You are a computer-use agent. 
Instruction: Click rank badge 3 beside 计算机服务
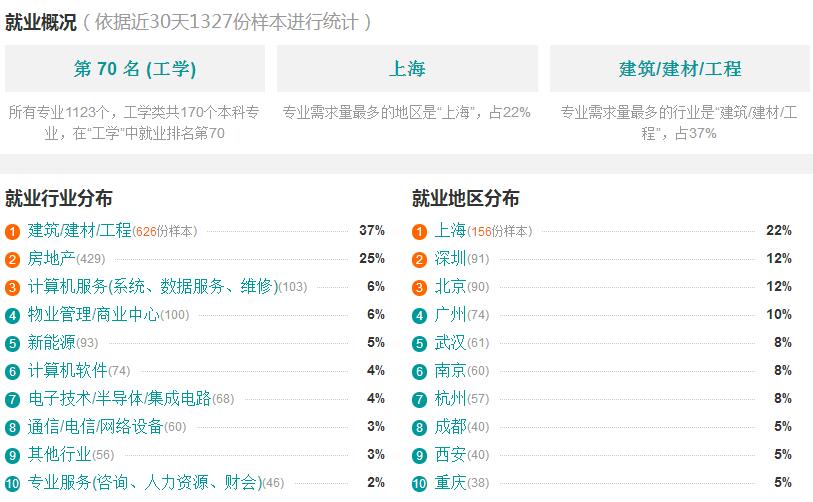(12, 288)
